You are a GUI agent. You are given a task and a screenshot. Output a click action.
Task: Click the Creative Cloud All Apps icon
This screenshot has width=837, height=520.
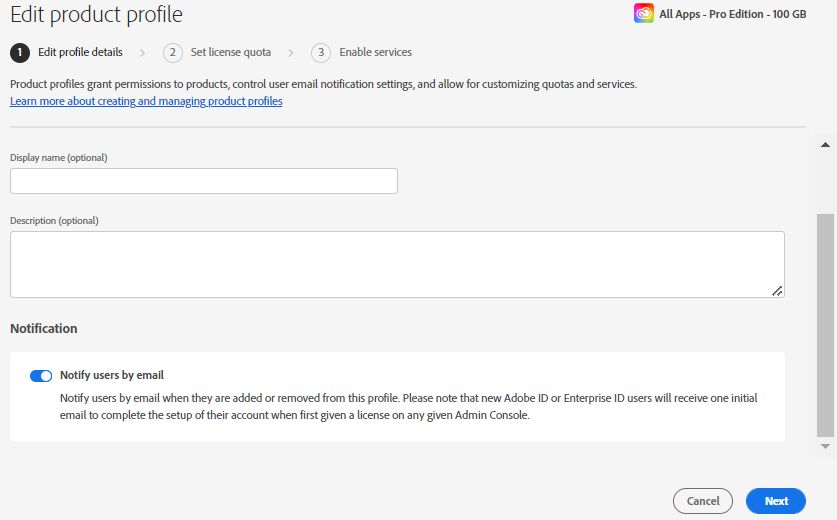644,14
